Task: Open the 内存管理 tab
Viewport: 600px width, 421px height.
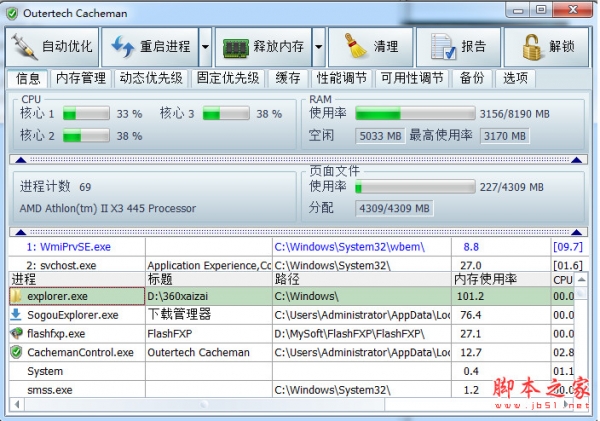Action: [x=81, y=78]
